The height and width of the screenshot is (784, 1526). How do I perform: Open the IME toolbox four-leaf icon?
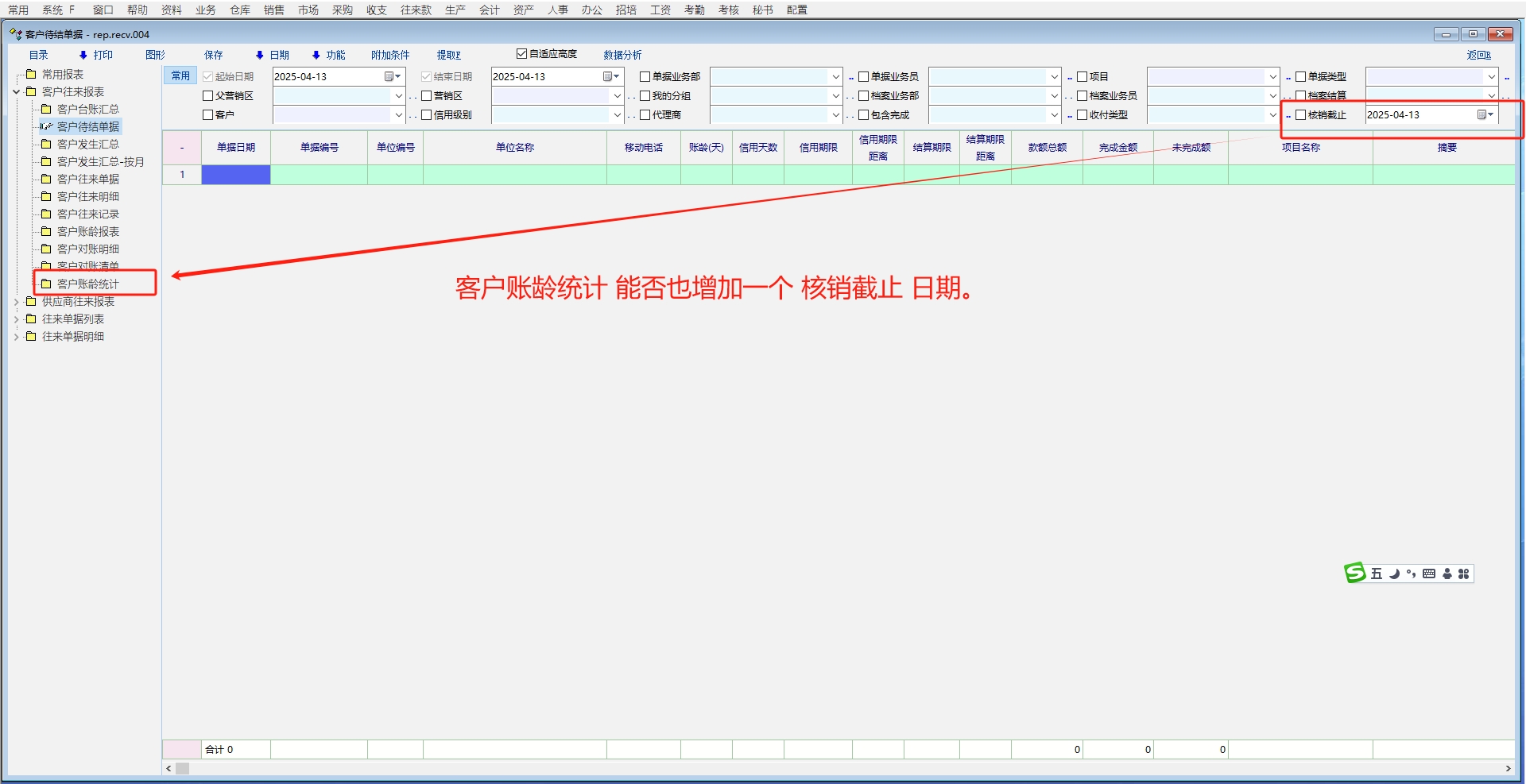click(1463, 574)
